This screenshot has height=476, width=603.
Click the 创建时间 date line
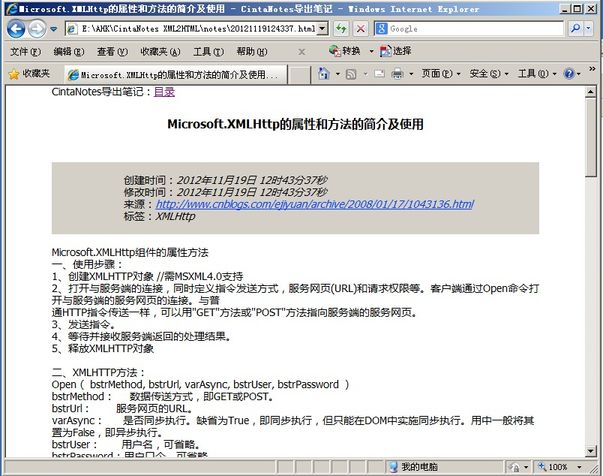point(225,180)
